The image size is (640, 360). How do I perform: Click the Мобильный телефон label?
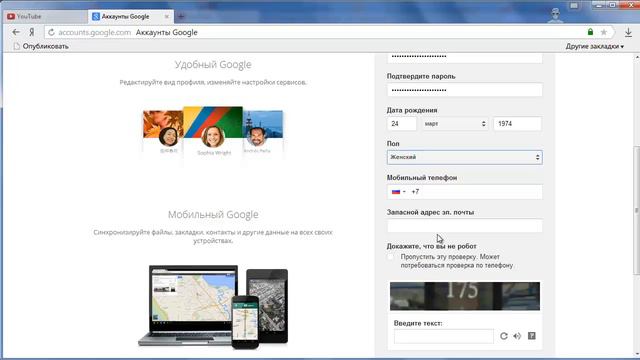tap(422, 178)
